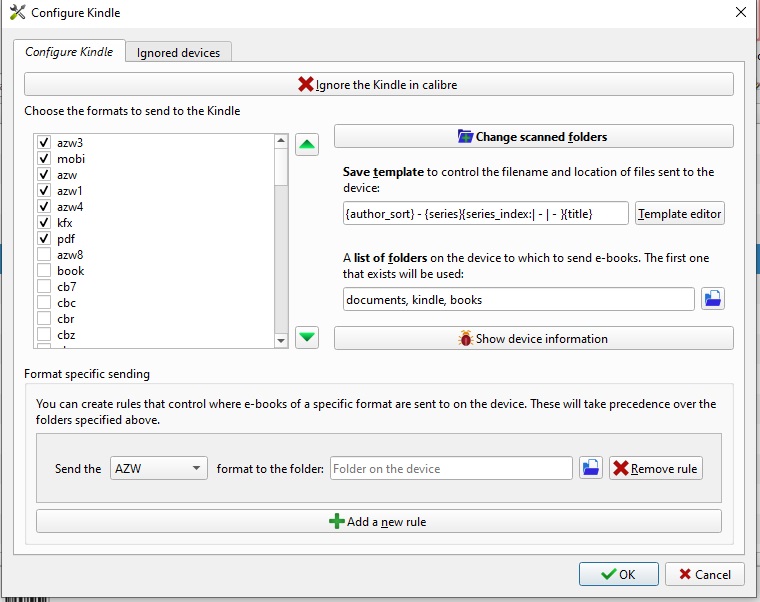Click Change scanned folders button

[x=534, y=136]
